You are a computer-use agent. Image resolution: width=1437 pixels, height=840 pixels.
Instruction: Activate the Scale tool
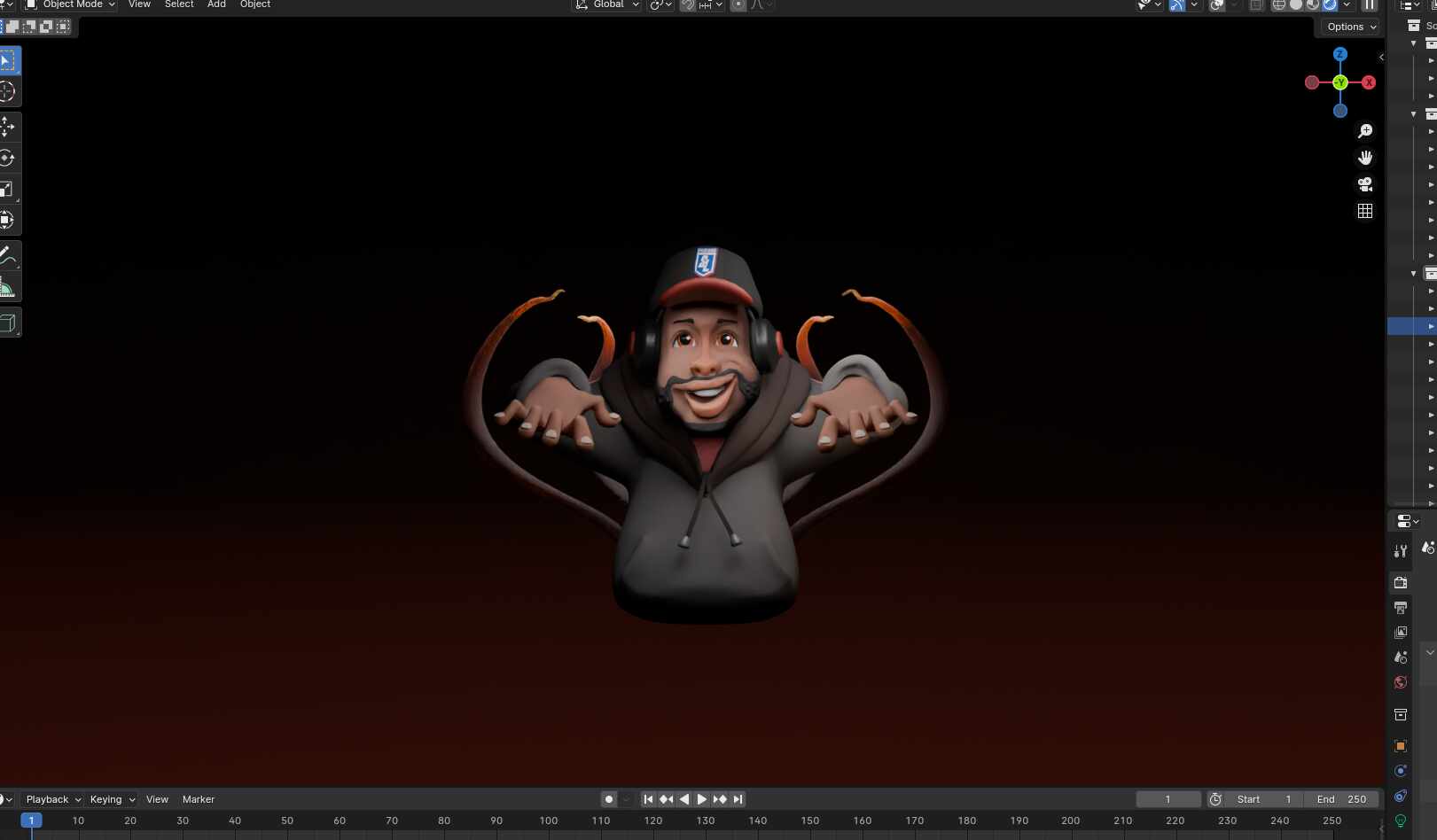7,189
